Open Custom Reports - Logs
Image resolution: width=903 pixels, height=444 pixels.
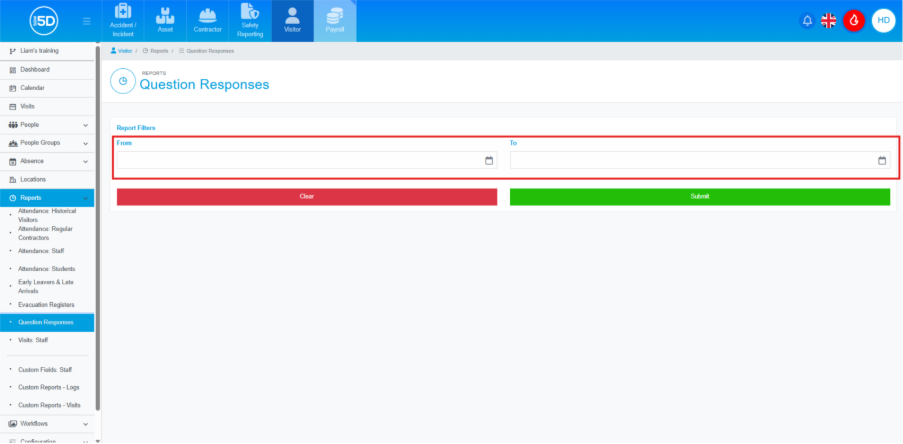(49, 388)
